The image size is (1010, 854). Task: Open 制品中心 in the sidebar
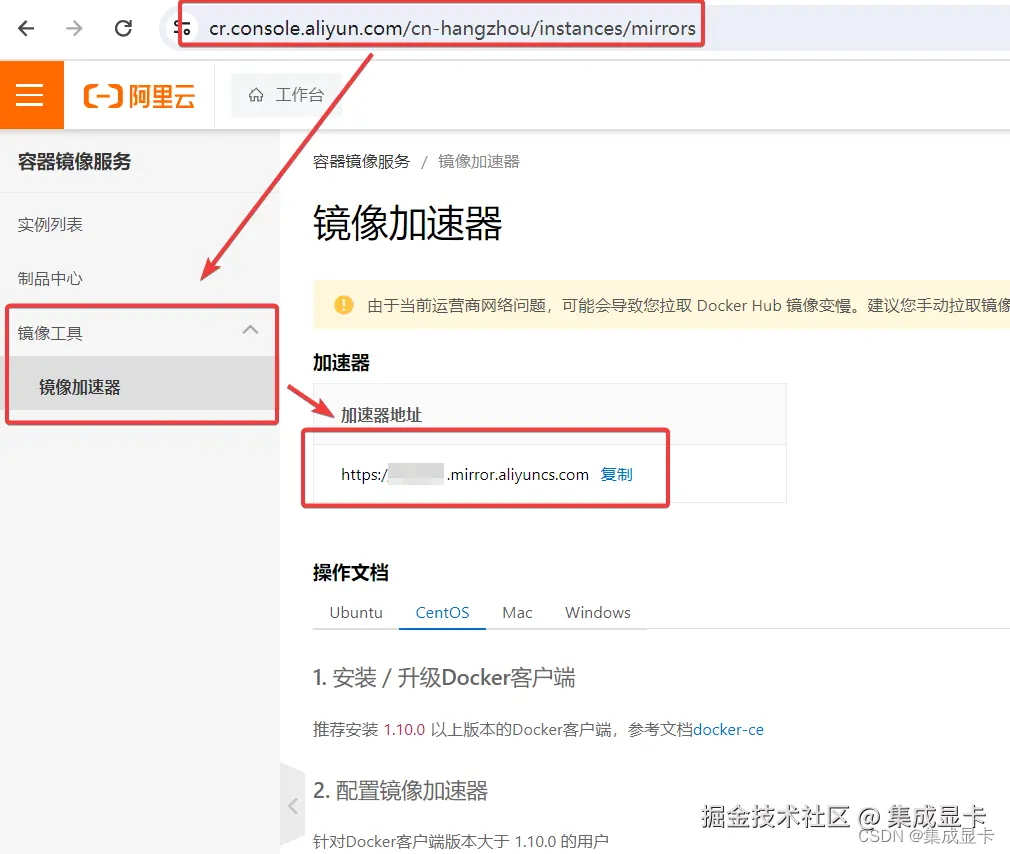coord(50,279)
